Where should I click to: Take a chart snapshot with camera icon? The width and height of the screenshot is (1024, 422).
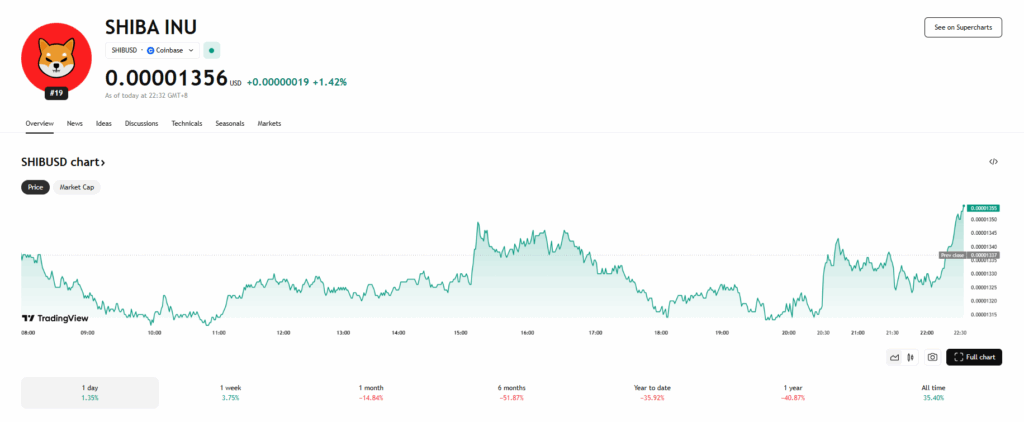932,357
